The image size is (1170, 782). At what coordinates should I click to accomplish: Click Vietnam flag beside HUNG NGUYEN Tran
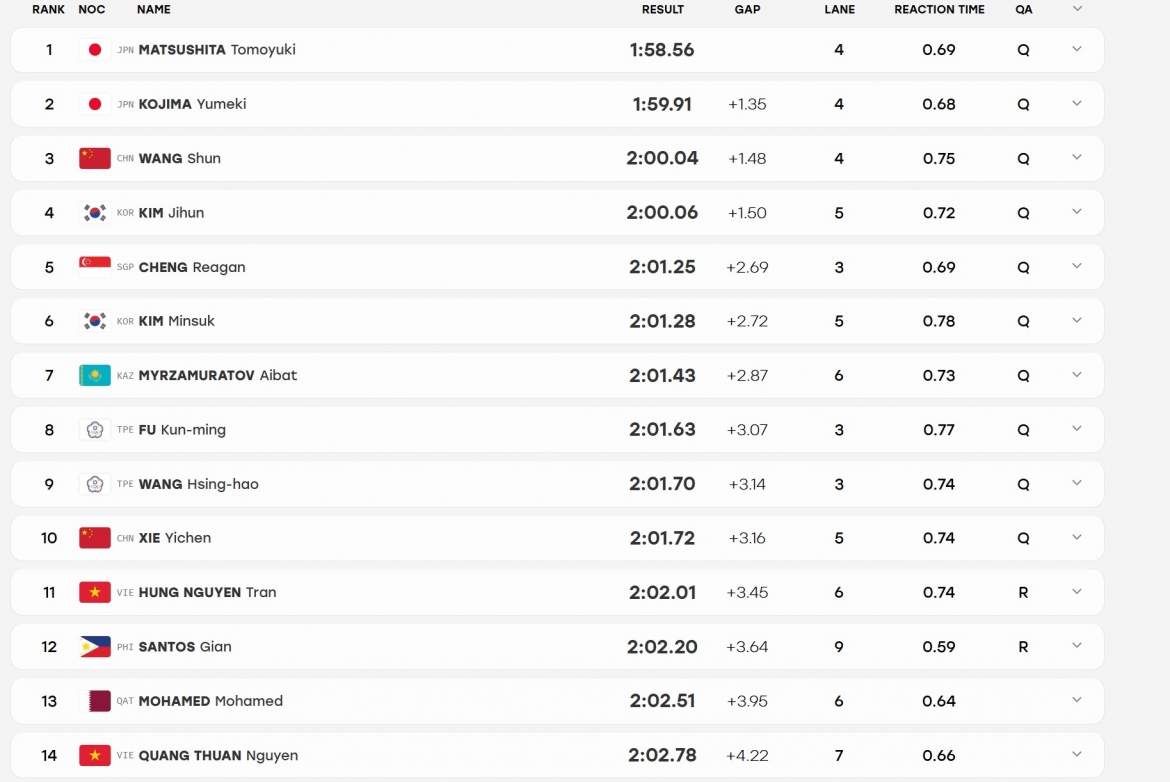[x=95, y=592]
